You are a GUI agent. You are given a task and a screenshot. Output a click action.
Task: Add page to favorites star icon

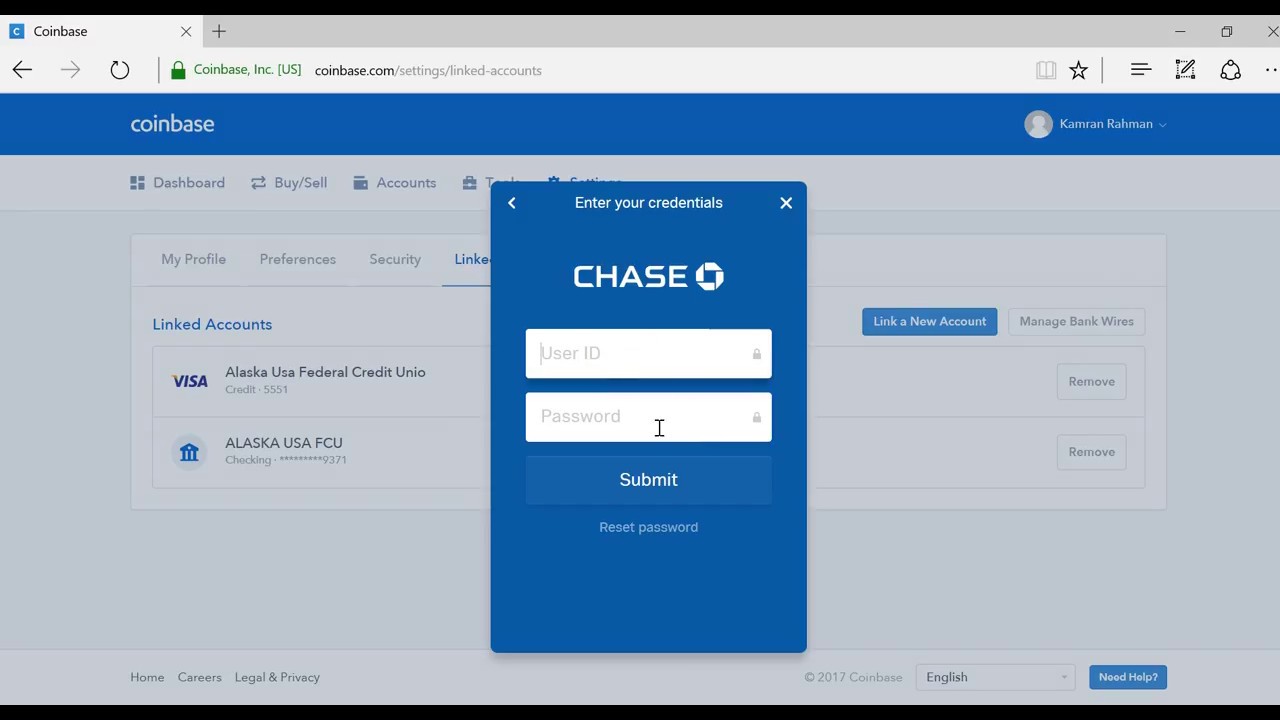click(1078, 70)
